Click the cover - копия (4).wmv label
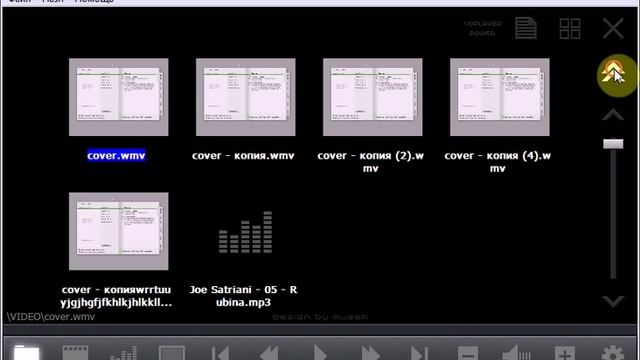The width and height of the screenshot is (640, 360). pyautogui.click(x=498, y=162)
